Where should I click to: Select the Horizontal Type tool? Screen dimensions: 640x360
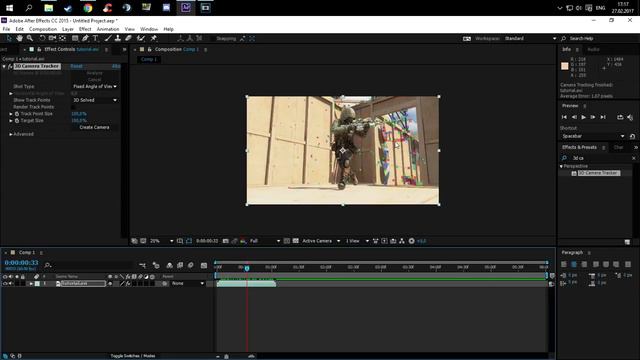96,38
